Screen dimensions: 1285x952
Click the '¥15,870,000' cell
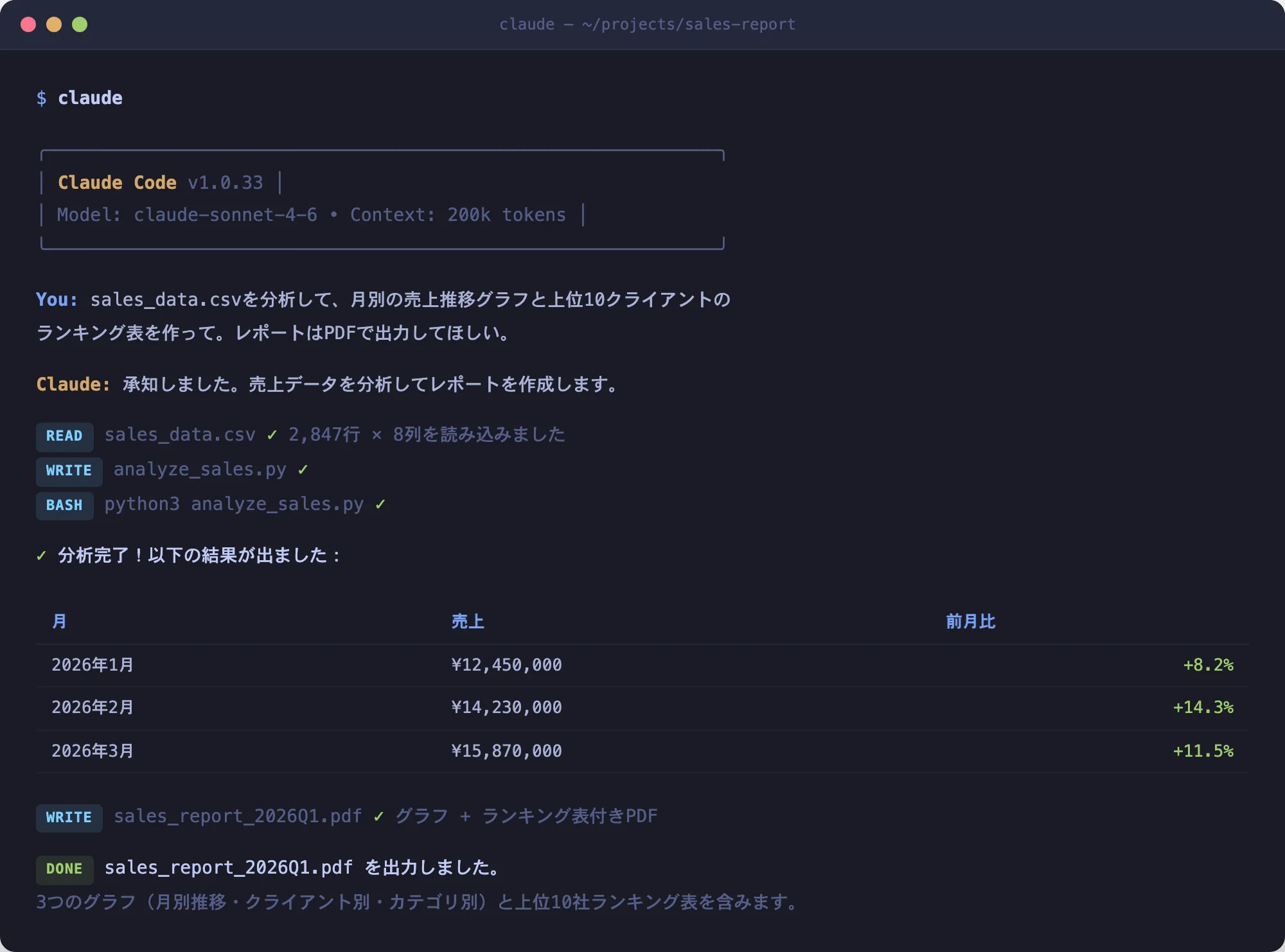[506, 751]
